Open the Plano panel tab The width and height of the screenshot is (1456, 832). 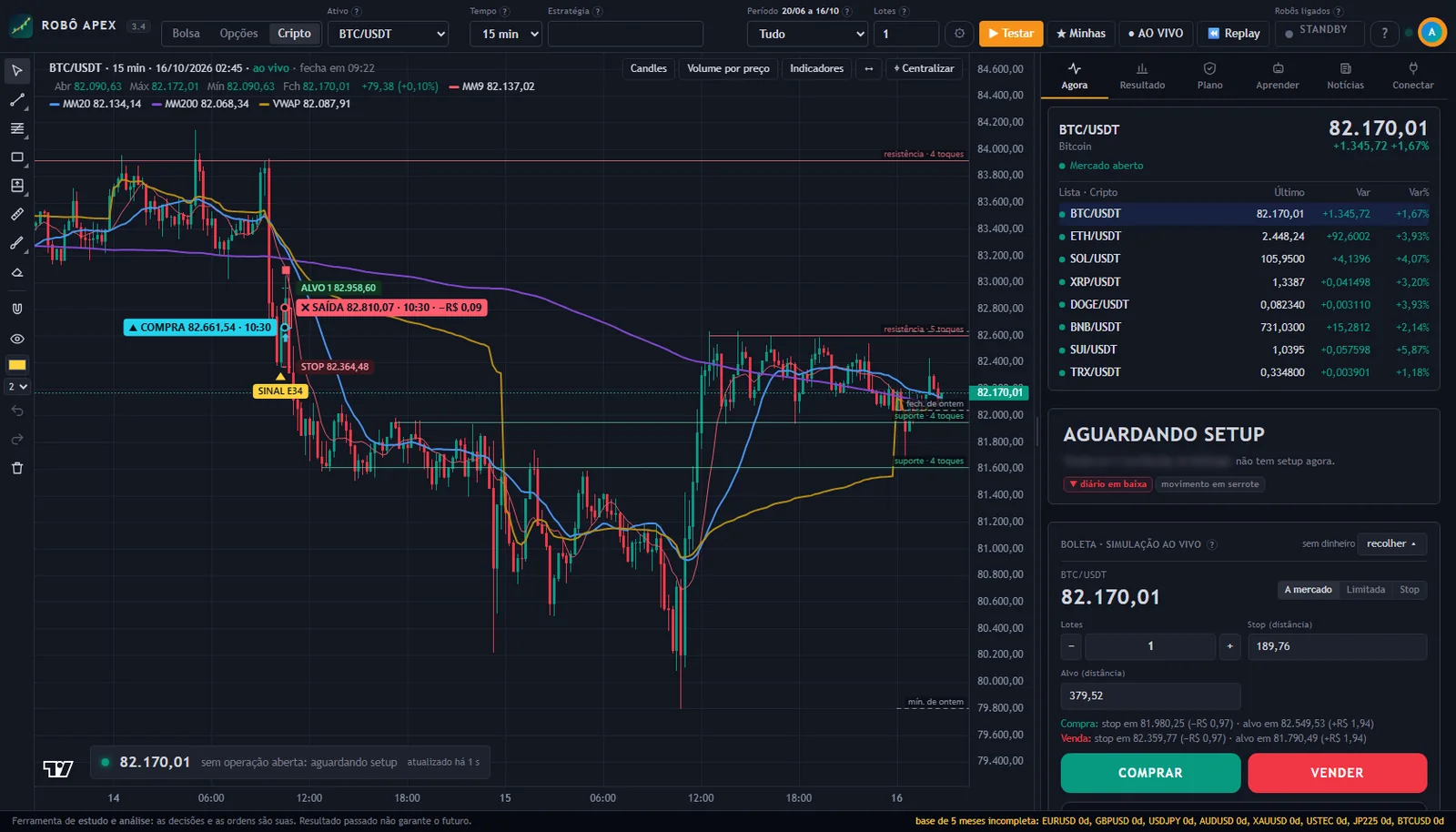(1209, 76)
